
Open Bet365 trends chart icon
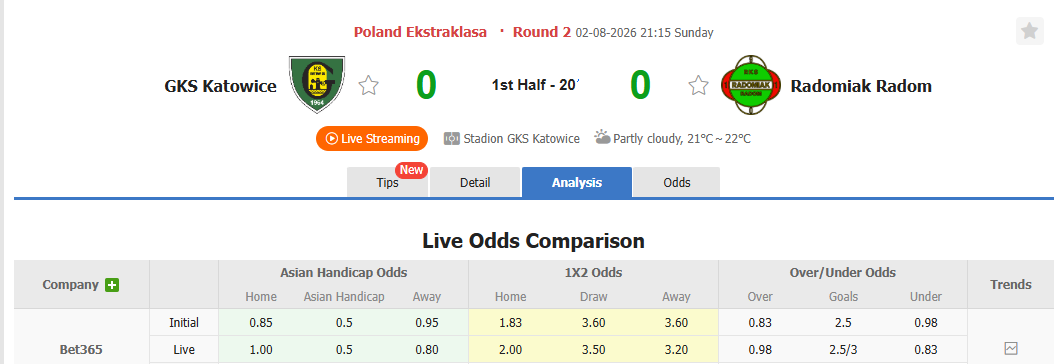coord(1011,349)
